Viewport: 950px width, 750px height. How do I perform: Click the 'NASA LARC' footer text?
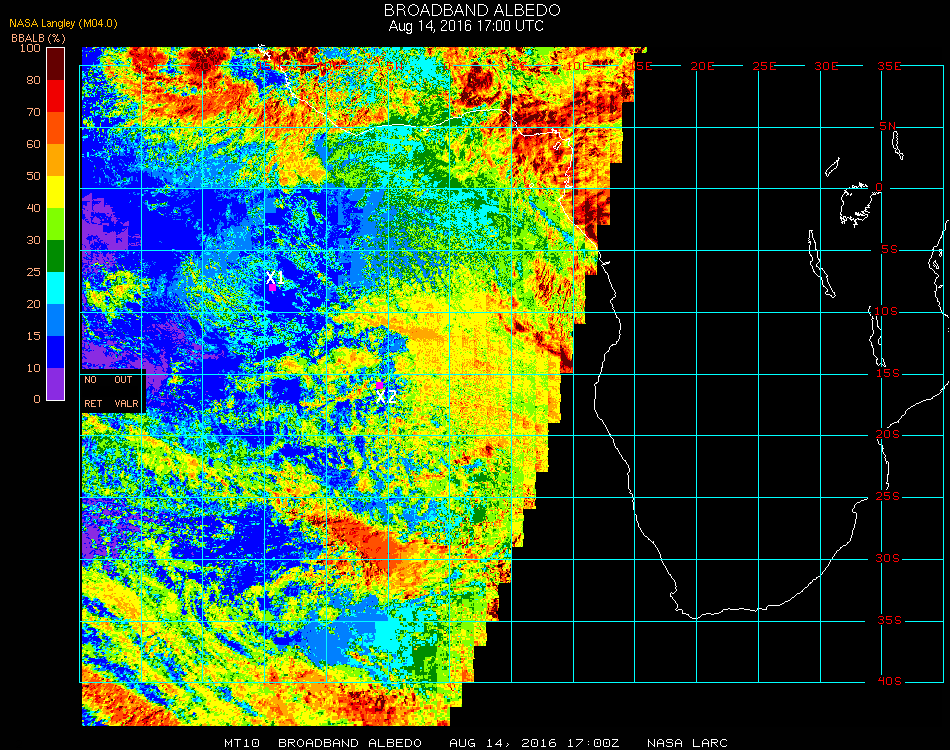coord(687,743)
